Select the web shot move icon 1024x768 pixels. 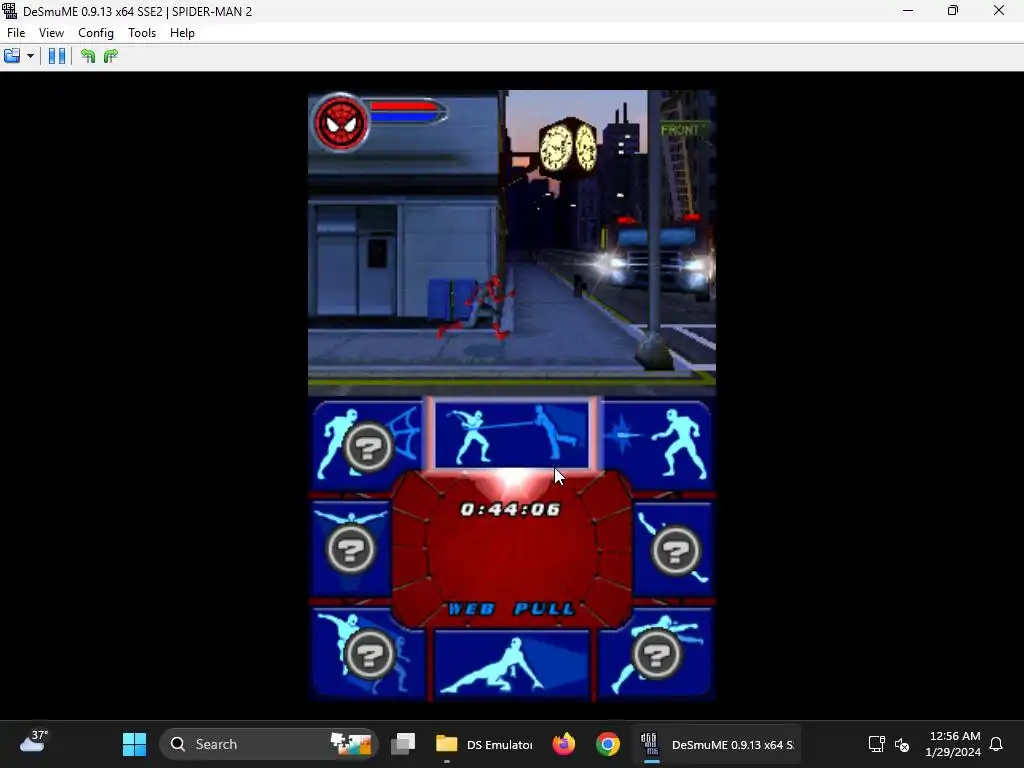[x=656, y=444]
